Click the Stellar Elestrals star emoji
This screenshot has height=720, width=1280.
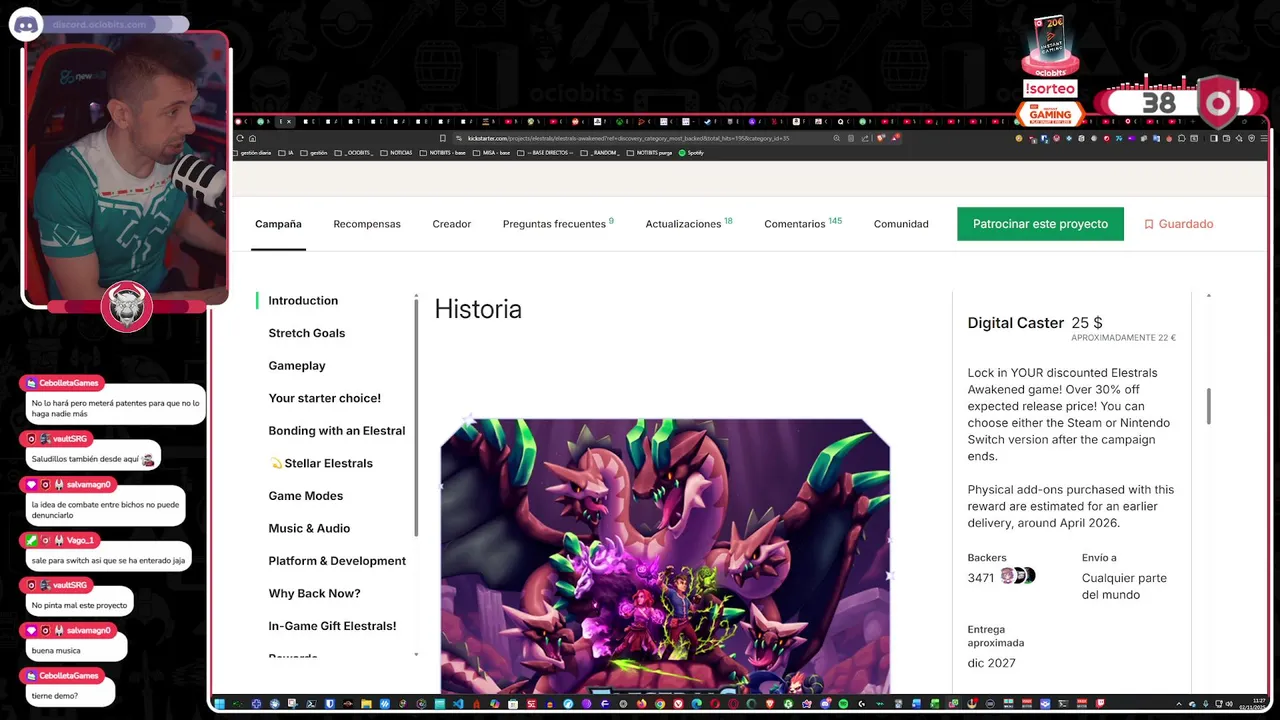(x=276, y=463)
